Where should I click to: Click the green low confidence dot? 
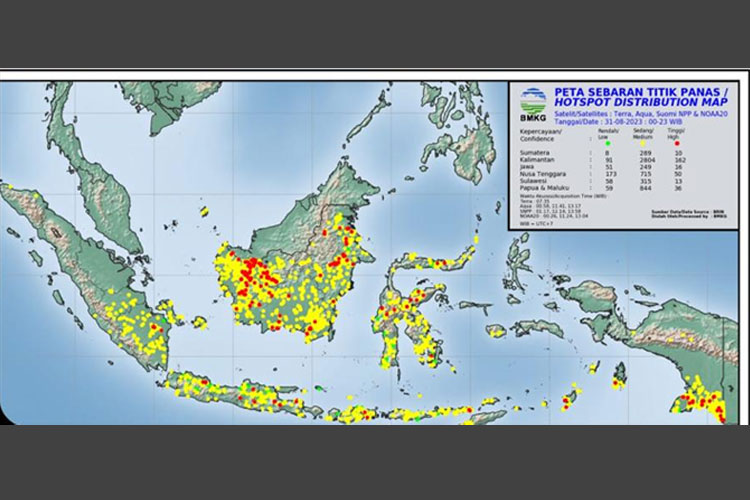pyautogui.click(x=609, y=142)
